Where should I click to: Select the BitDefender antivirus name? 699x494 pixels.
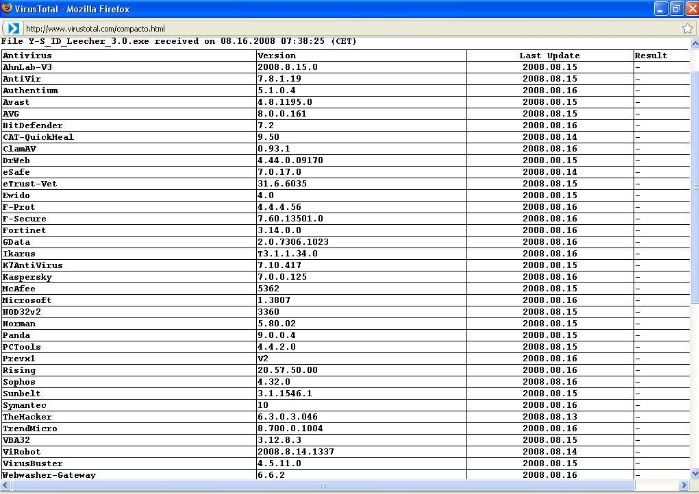(33, 125)
